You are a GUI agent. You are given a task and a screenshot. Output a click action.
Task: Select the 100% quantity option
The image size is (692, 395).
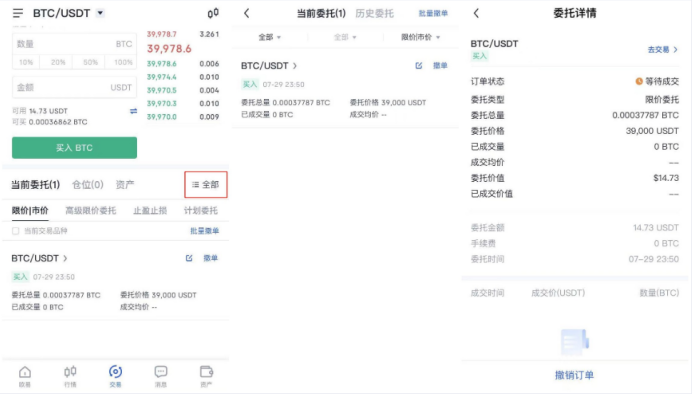pyautogui.click(x=123, y=62)
